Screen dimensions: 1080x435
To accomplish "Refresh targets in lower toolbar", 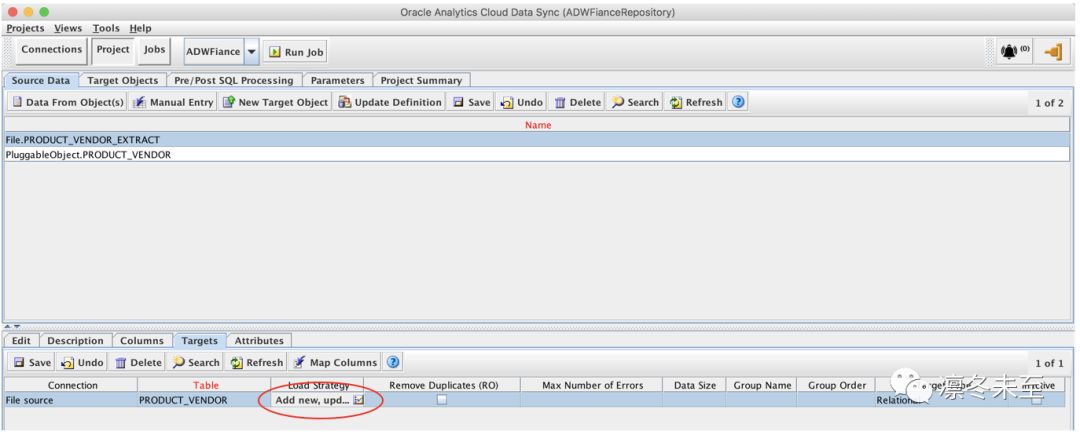I will pyautogui.click(x=256, y=363).
